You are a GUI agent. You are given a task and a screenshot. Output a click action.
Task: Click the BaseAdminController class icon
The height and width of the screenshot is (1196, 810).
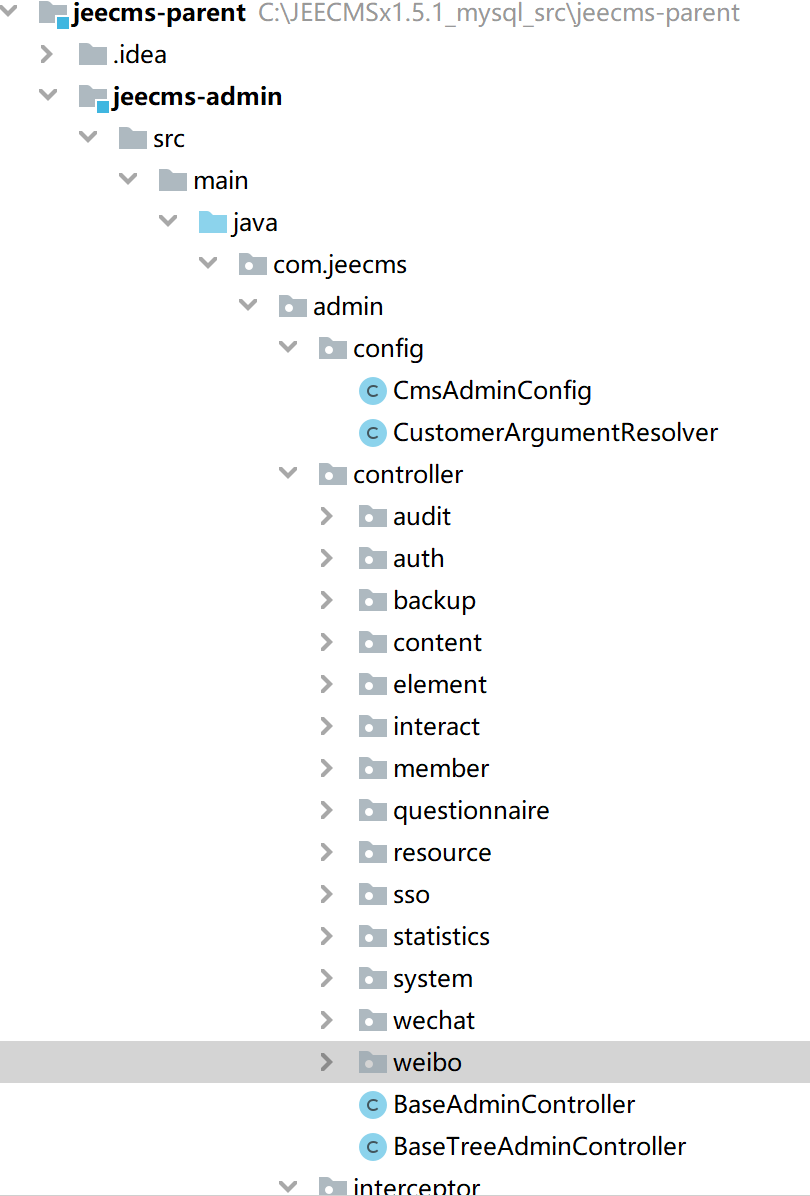pos(372,1105)
